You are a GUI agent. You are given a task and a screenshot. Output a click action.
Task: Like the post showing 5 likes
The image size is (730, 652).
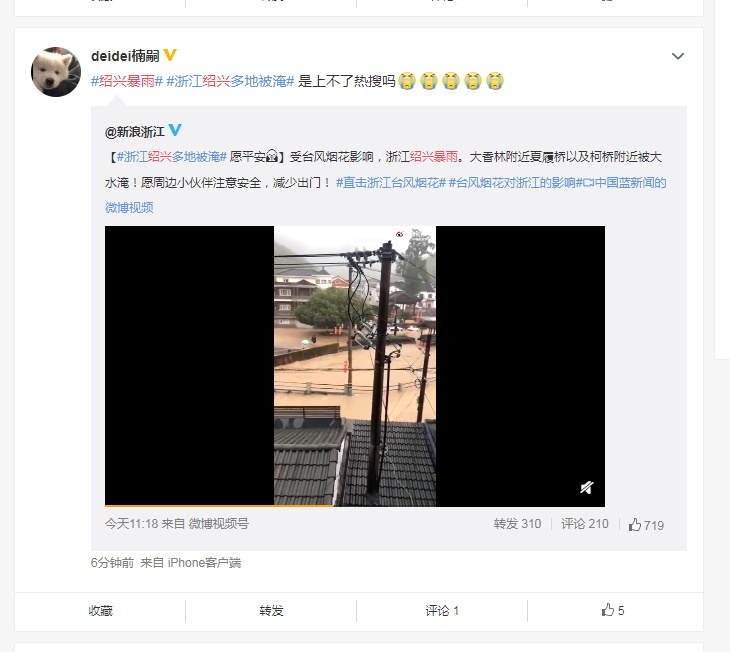[613, 610]
